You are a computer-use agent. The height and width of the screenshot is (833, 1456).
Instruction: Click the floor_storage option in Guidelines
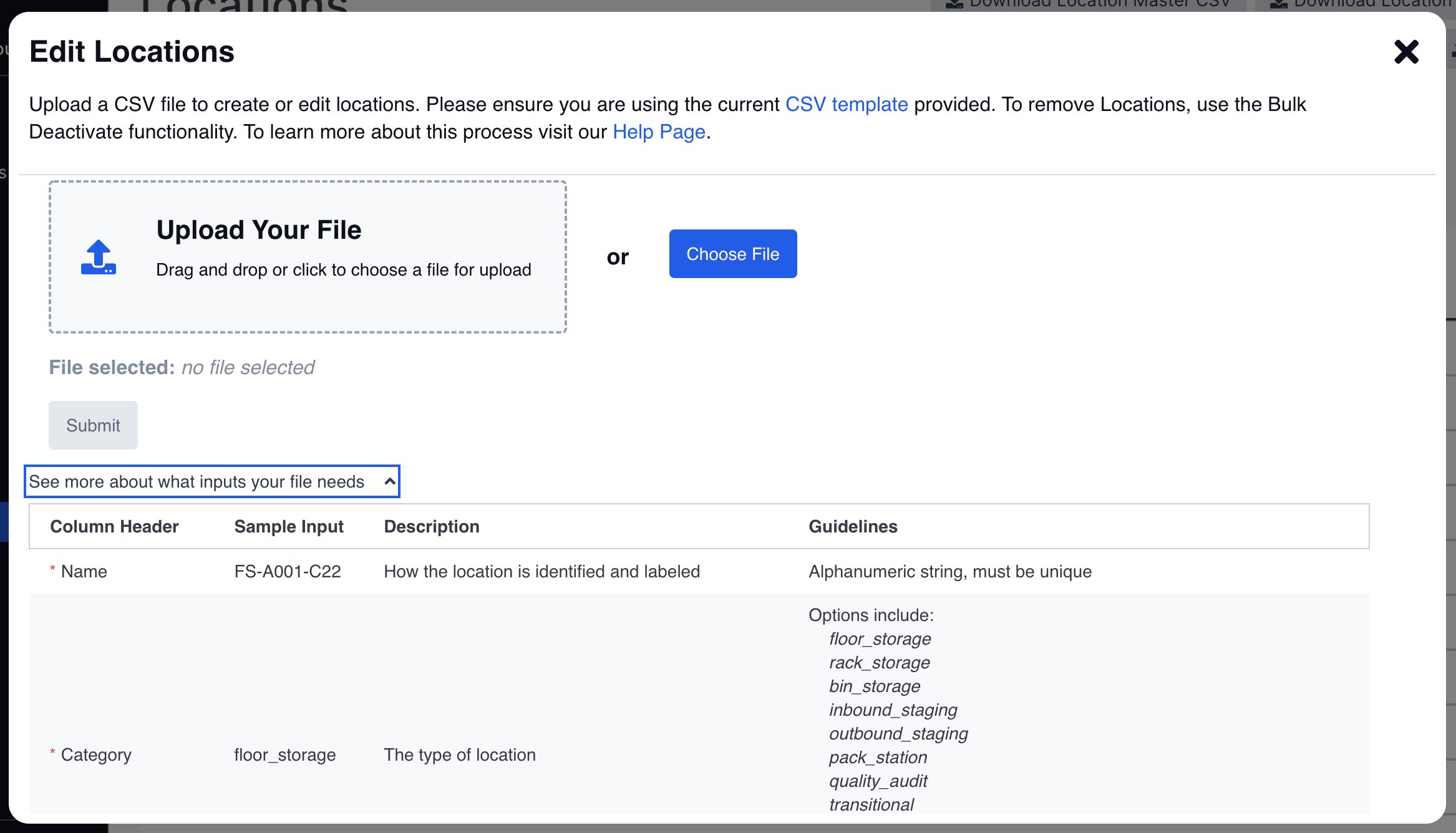880,638
